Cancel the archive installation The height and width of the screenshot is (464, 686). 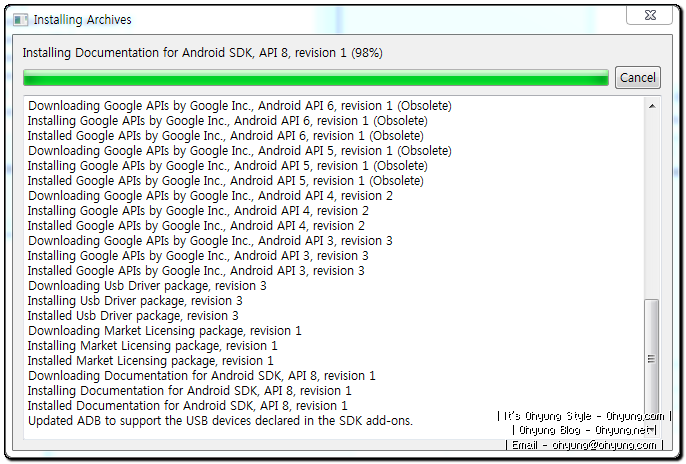637,77
